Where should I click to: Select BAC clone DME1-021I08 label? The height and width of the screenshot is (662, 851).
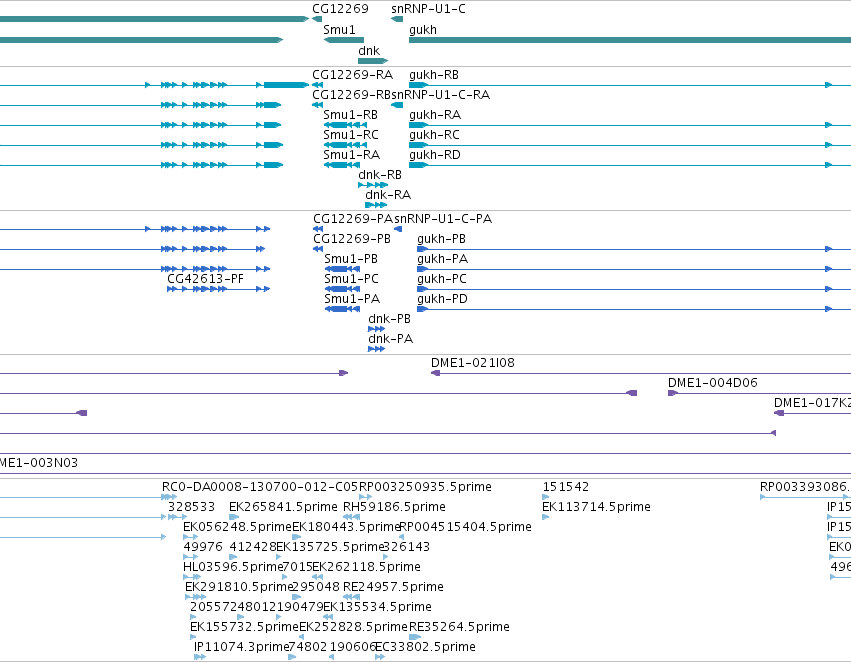tap(473, 363)
